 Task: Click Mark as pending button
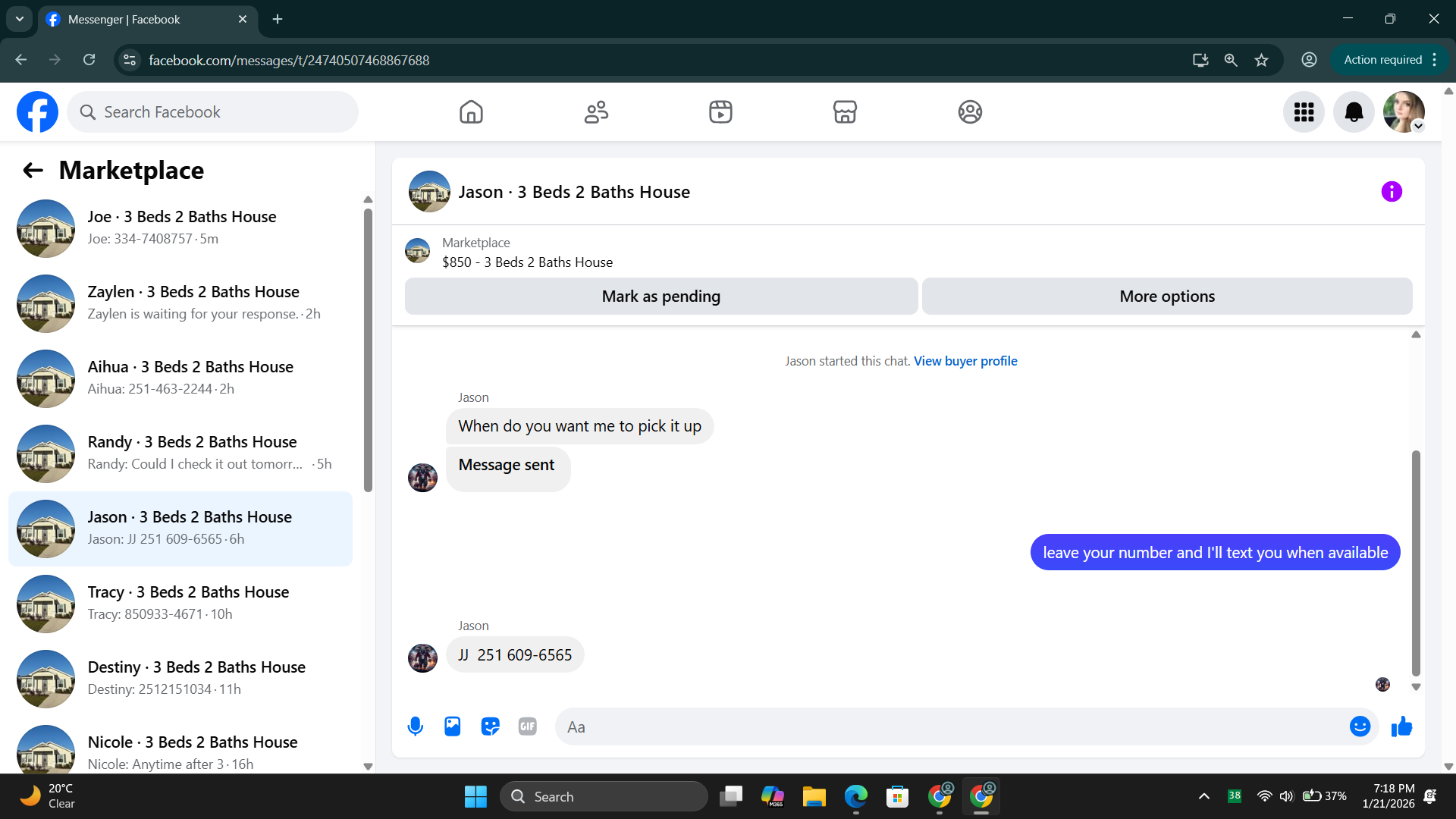click(661, 297)
